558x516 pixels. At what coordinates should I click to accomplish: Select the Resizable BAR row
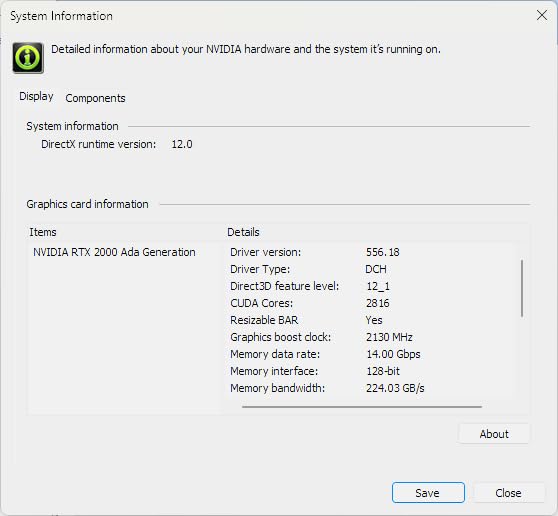point(371,320)
